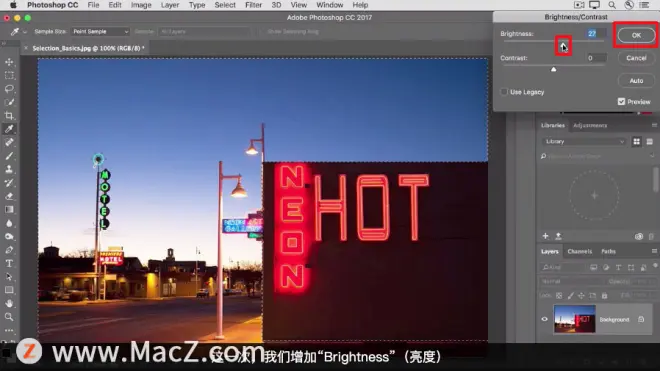This screenshot has width=660, height=371.
Task: Click the add content plus icon in Libraries
Action: [x=546, y=236]
